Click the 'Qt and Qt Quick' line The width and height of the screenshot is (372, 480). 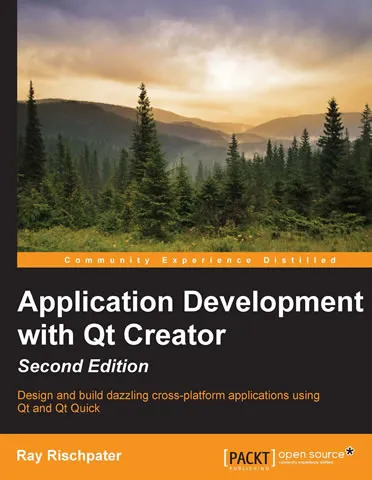(59, 408)
